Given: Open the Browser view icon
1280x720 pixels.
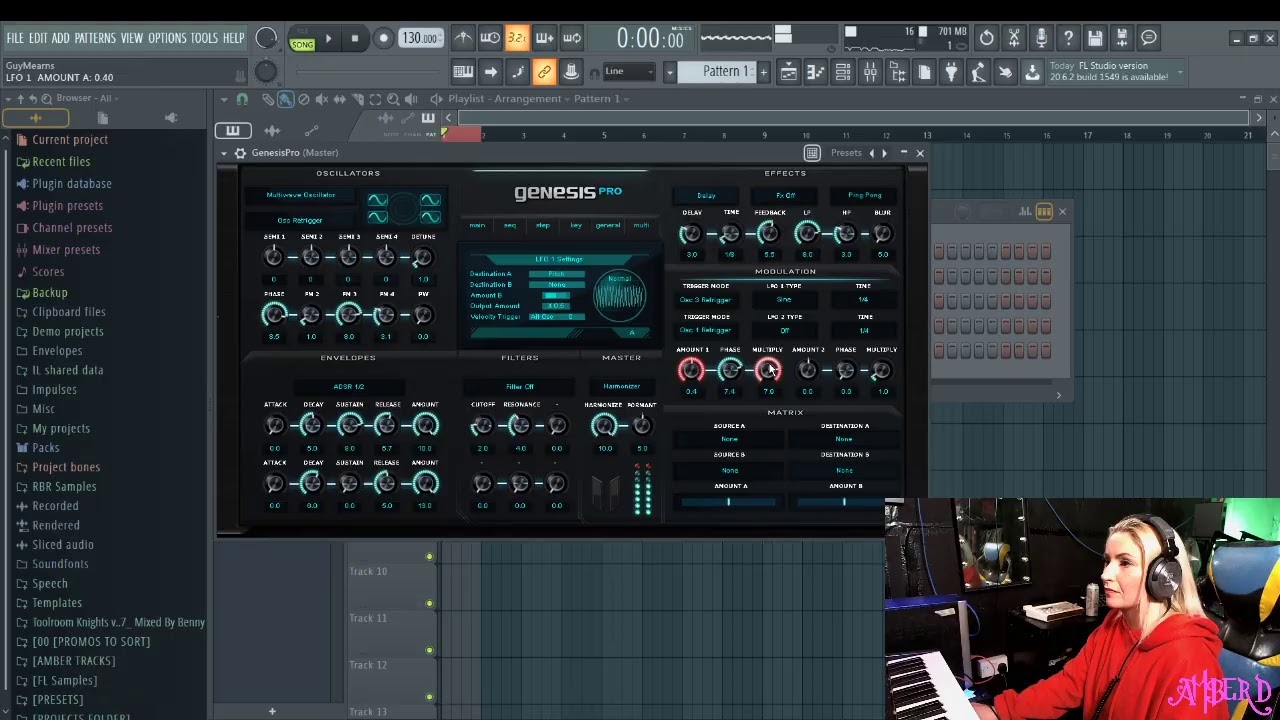Looking at the screenshot, I should click(897, 72).
